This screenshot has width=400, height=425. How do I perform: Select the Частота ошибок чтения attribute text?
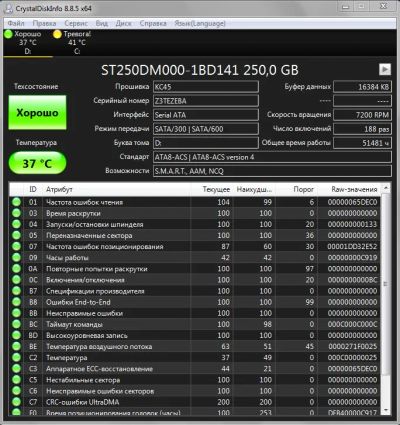coord(85,202)
